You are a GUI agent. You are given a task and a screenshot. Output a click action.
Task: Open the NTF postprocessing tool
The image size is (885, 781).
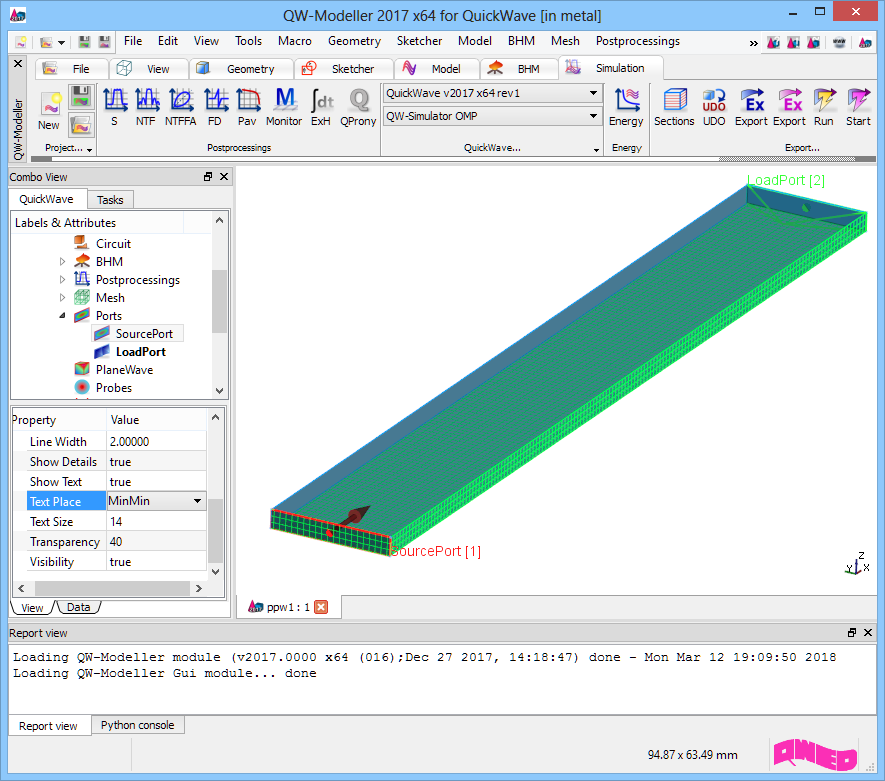(147, 106)
